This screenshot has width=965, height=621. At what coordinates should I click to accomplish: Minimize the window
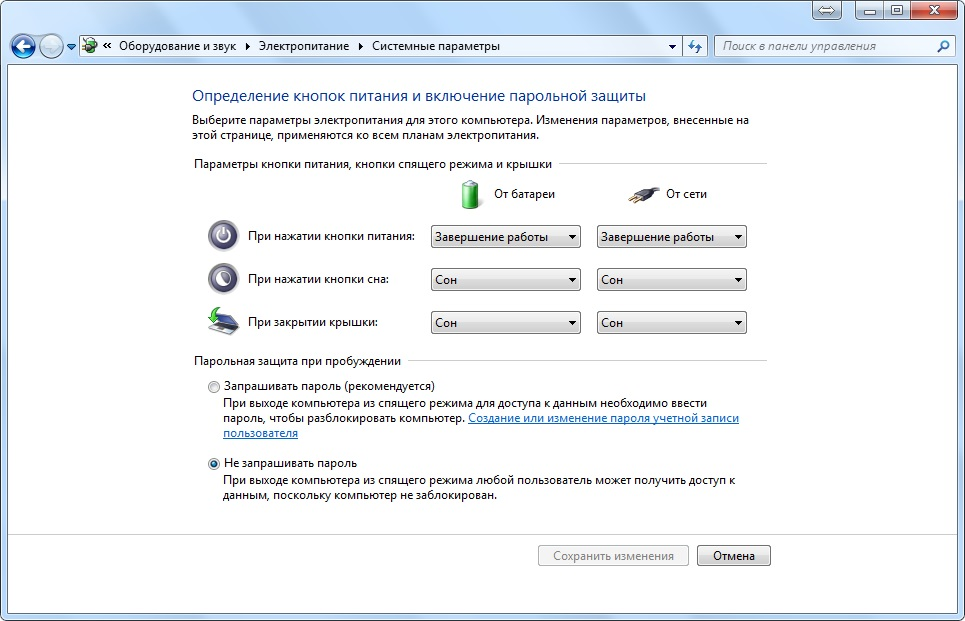[x=870, y=10]
